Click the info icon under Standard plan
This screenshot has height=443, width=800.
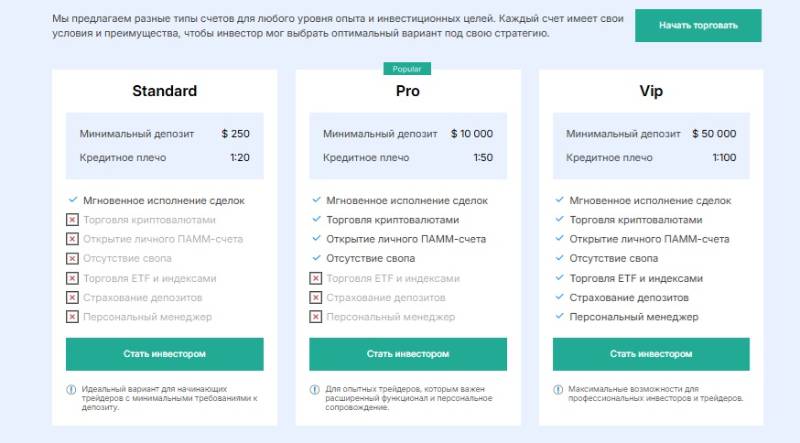(72, 389)
